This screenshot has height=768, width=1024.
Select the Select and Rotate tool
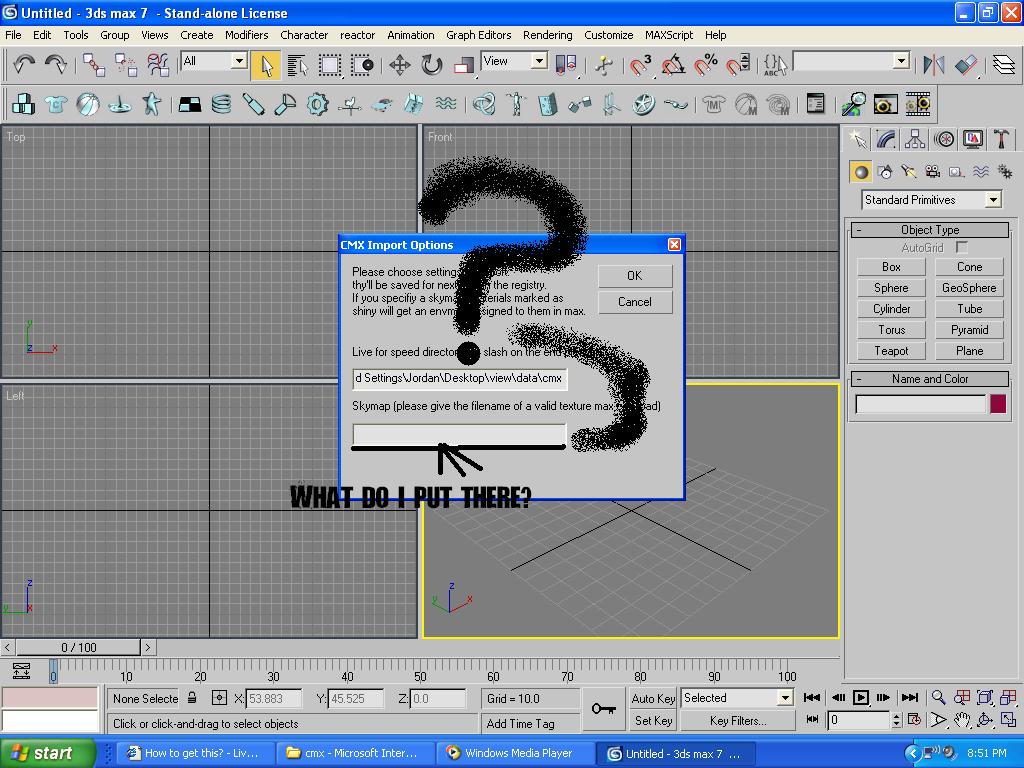431,65
